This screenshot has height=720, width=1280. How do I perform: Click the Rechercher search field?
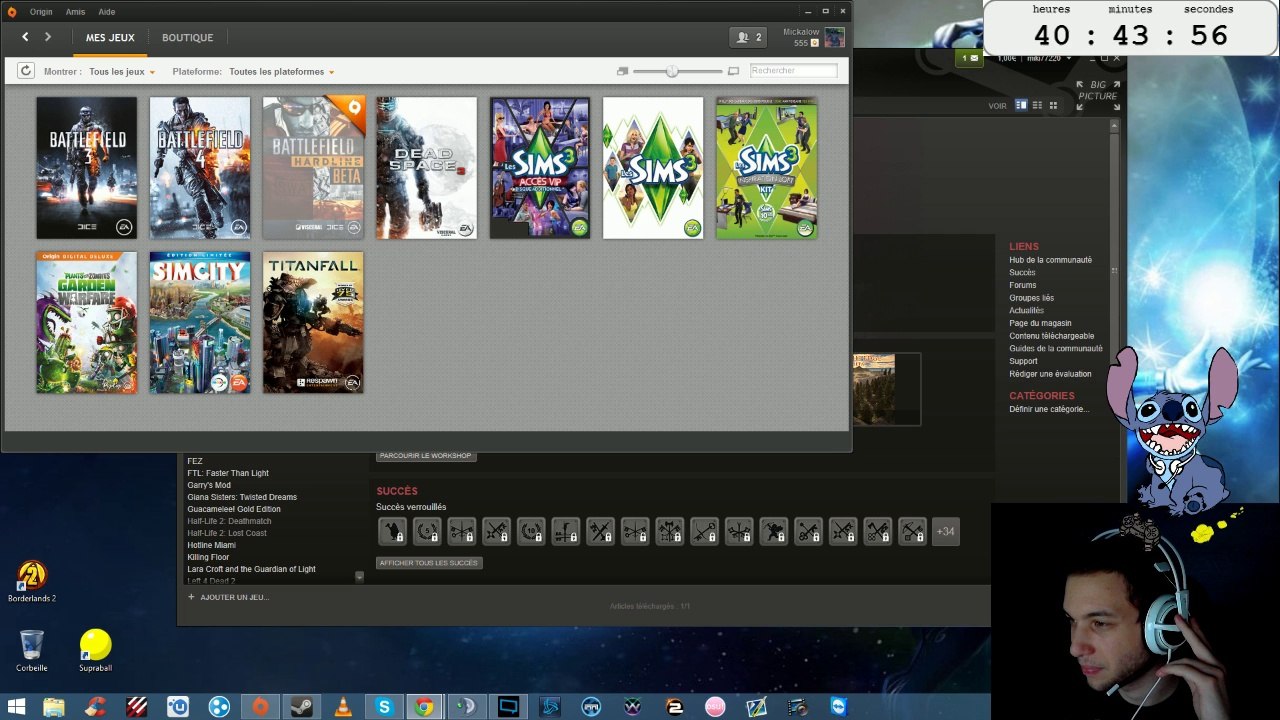point(793,71)
